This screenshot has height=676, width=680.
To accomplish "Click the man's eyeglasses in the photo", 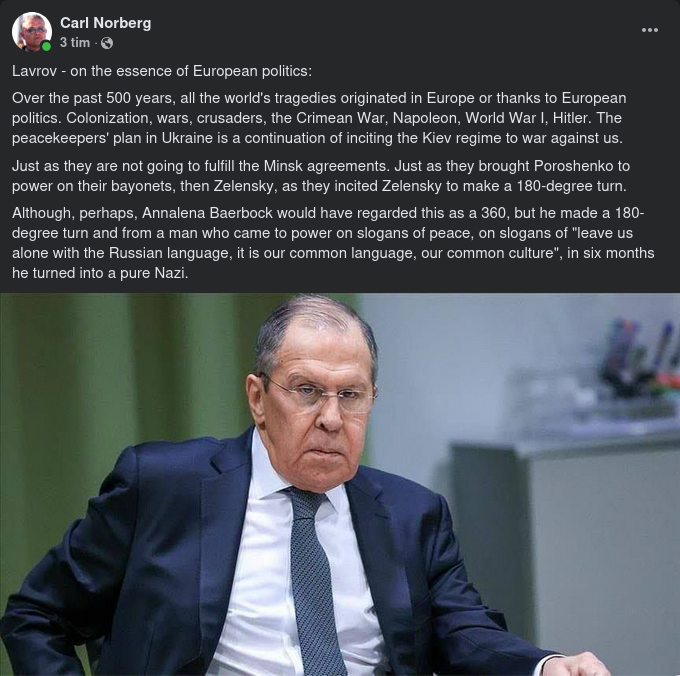I will pyautogui.click(x=318, y=394).
